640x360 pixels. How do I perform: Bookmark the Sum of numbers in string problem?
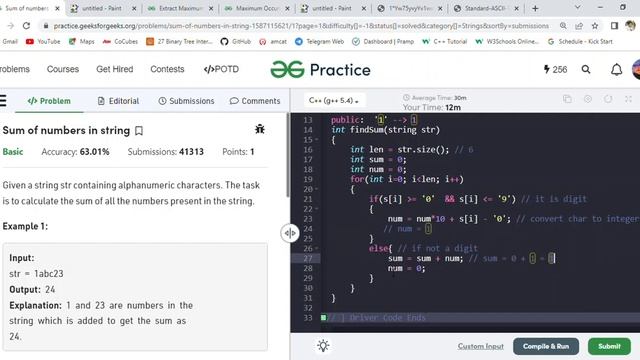(139, 131)
